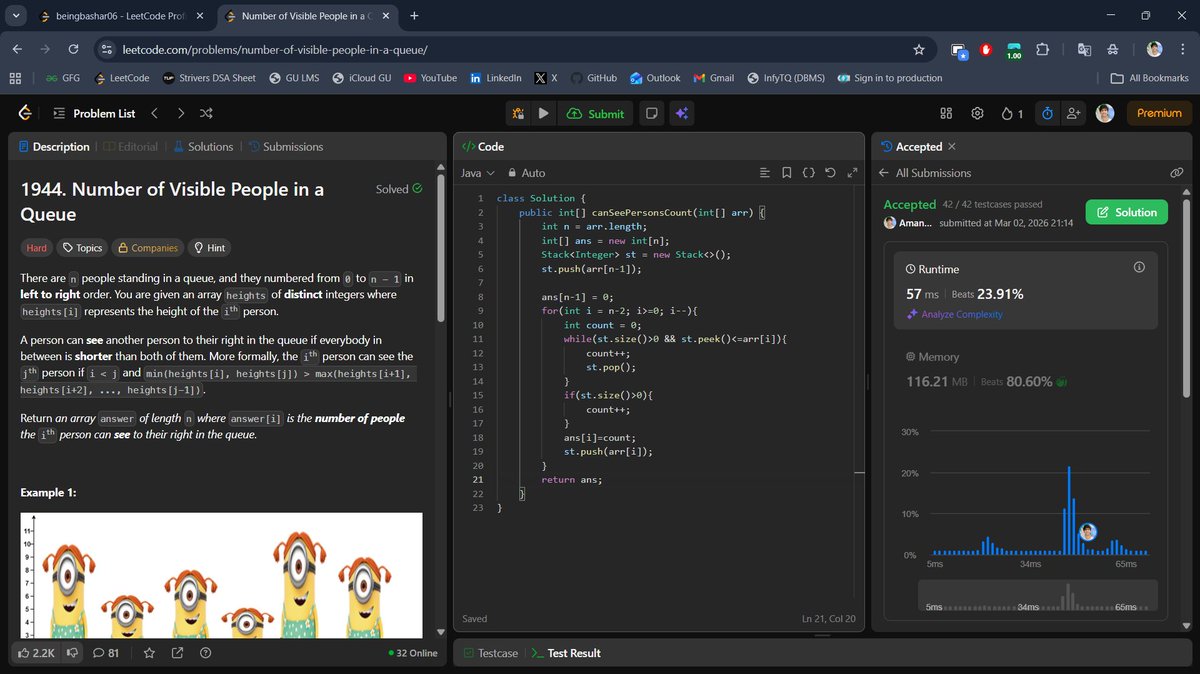Open the notes icon next to Submit
Screen dimensions: 1200x674
coord(651,113)
